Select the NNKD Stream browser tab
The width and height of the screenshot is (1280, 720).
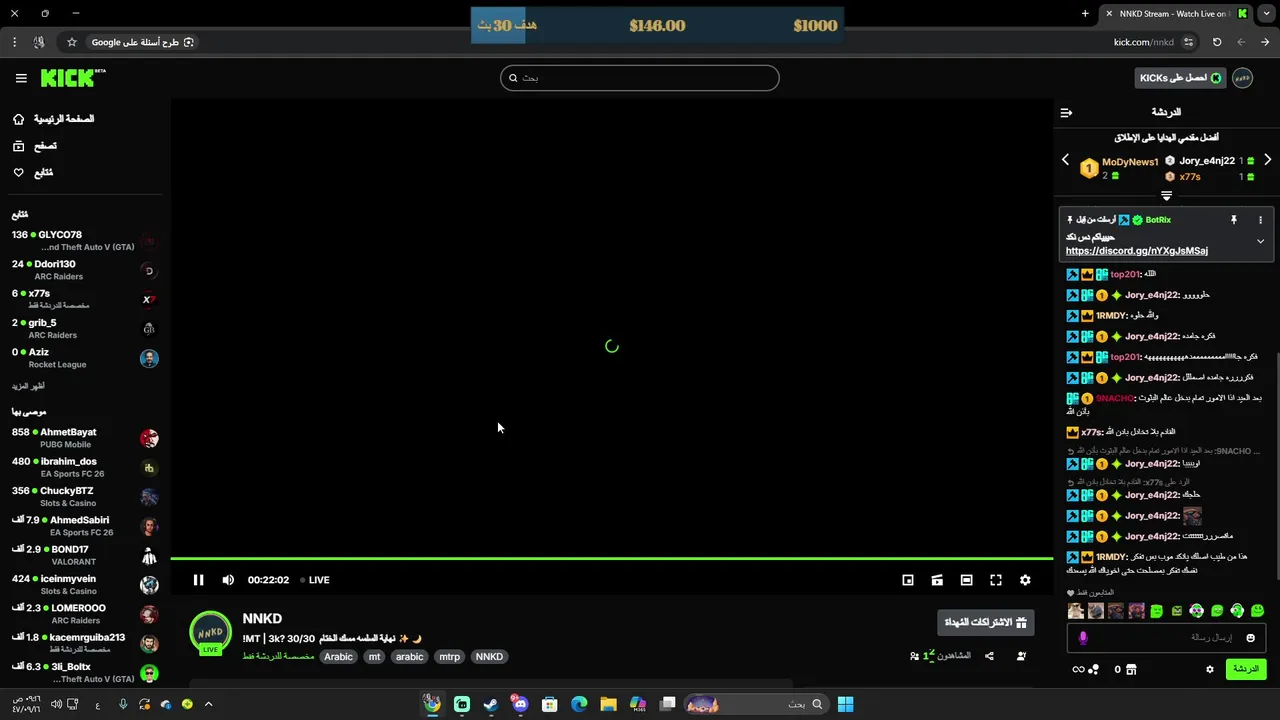(x=1176, y=14)
